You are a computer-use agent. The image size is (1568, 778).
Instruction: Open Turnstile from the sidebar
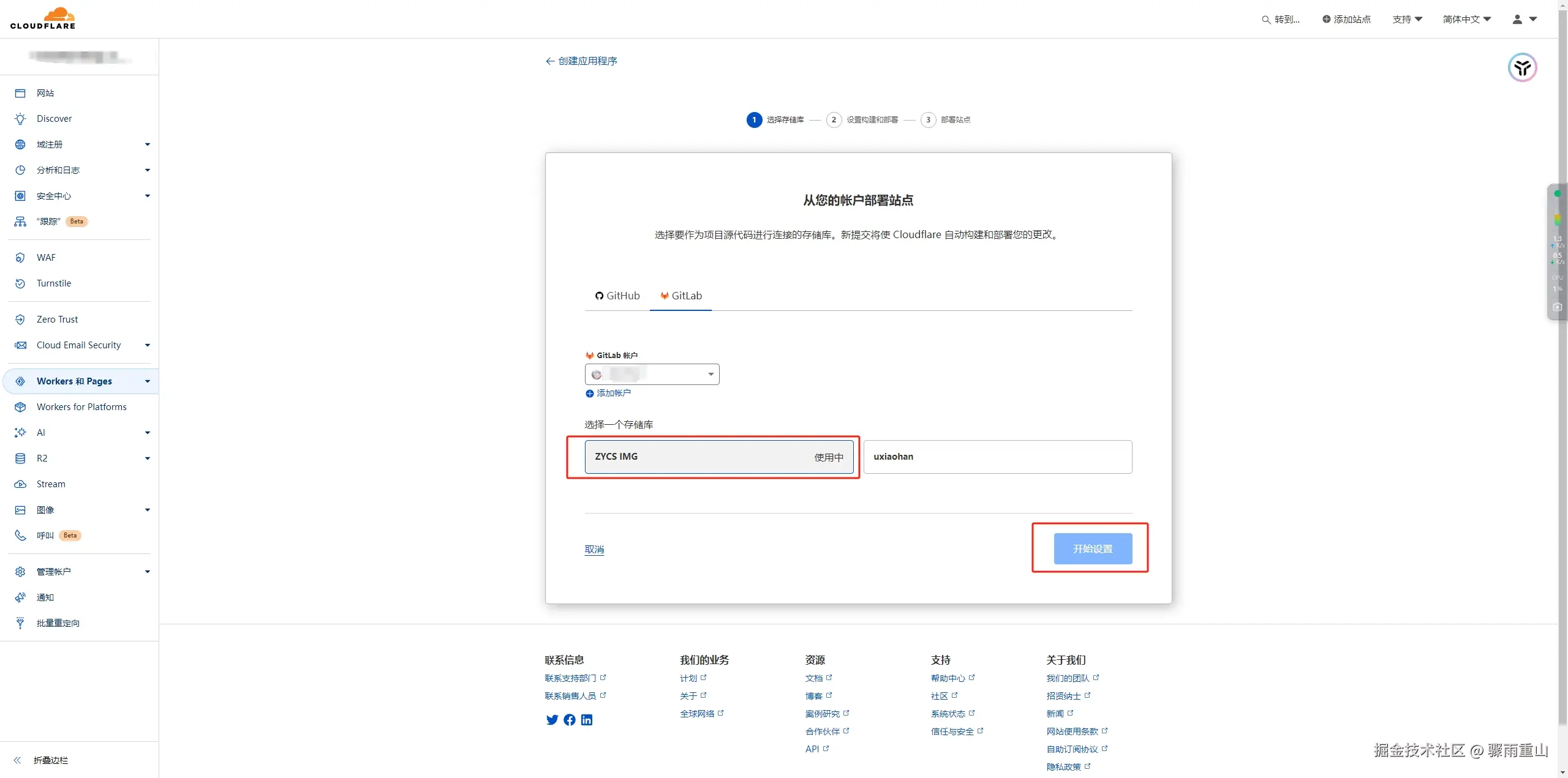pyautogui.click(x=53, y=283)
